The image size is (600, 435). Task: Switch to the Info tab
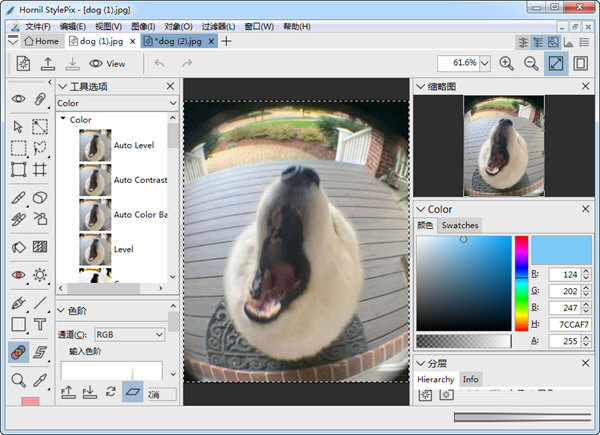click(x=470, y=379)
